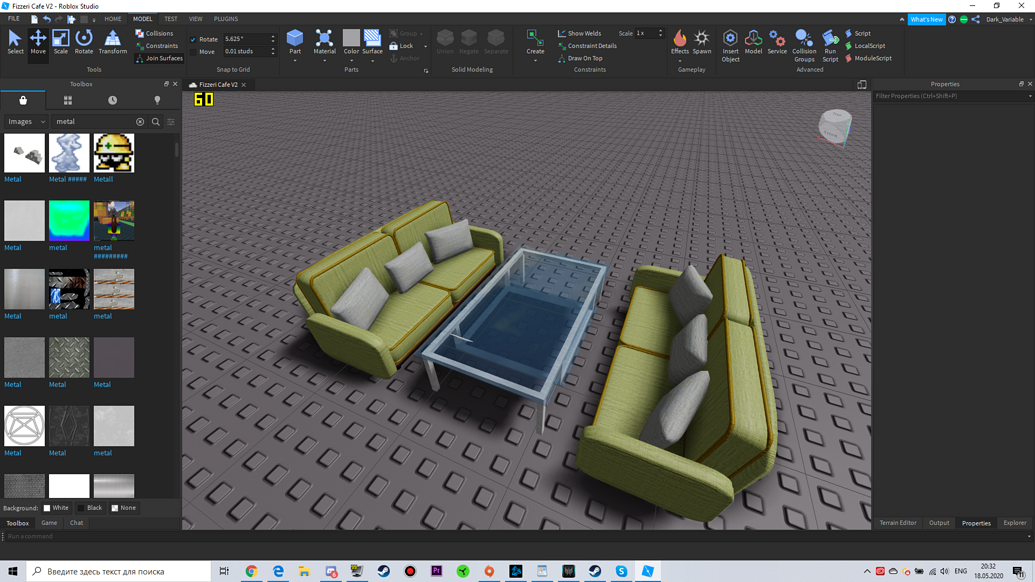1035x582 pixels.
Task: Activate the Scale tool
Action: click(x=62, y=40)
